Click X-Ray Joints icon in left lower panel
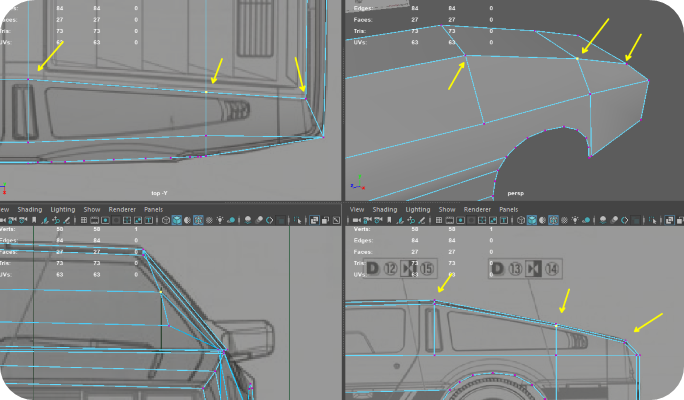 pos(336,220)
